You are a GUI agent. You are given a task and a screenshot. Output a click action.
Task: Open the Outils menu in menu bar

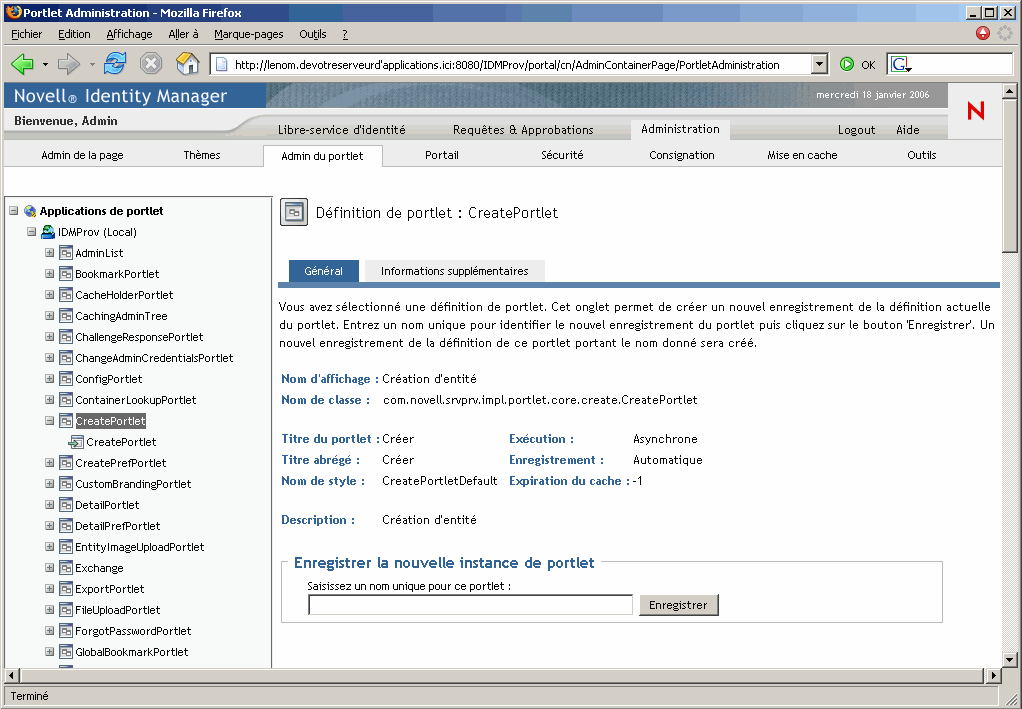(313, 34)
